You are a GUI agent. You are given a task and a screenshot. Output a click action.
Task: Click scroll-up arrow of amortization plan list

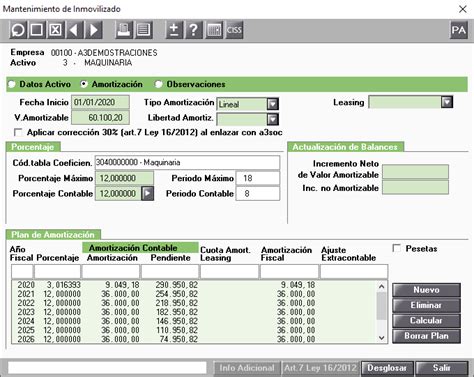click(x=382, y=287)
